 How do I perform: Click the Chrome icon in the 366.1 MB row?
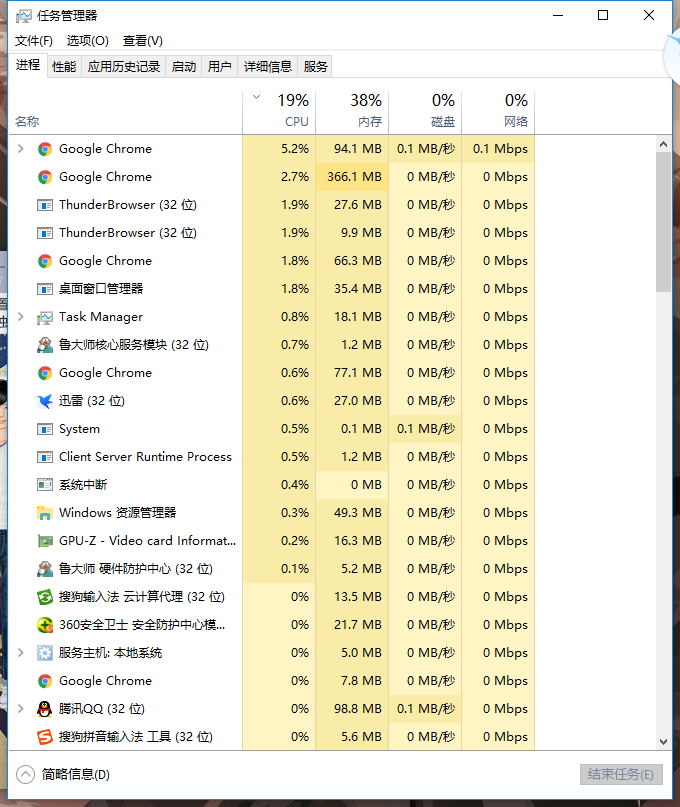pos(45,177)
